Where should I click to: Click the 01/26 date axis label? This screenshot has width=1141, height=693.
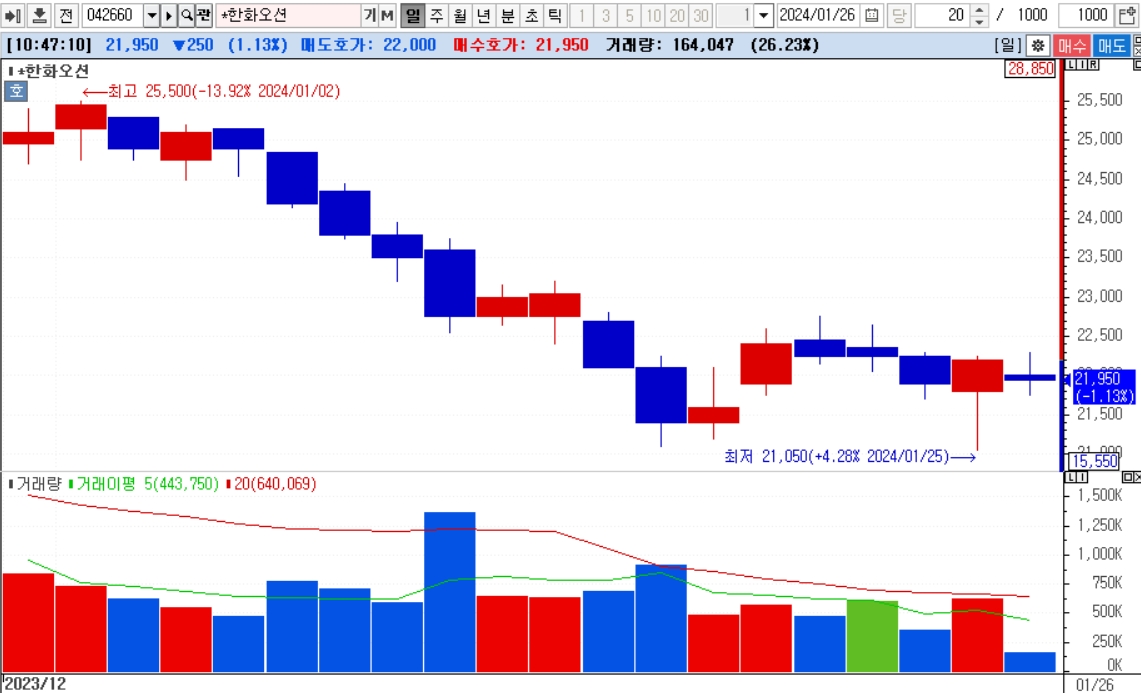coord(1094,684)
